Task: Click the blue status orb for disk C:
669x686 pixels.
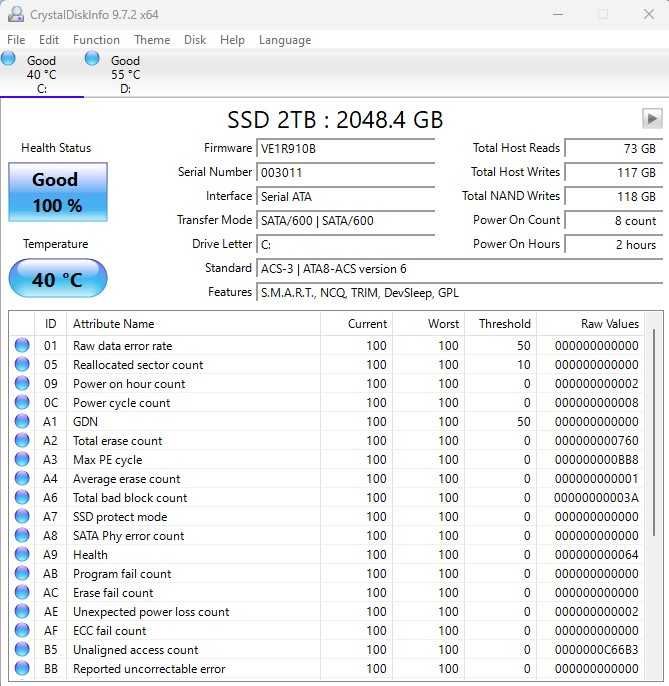Action: 8,58
